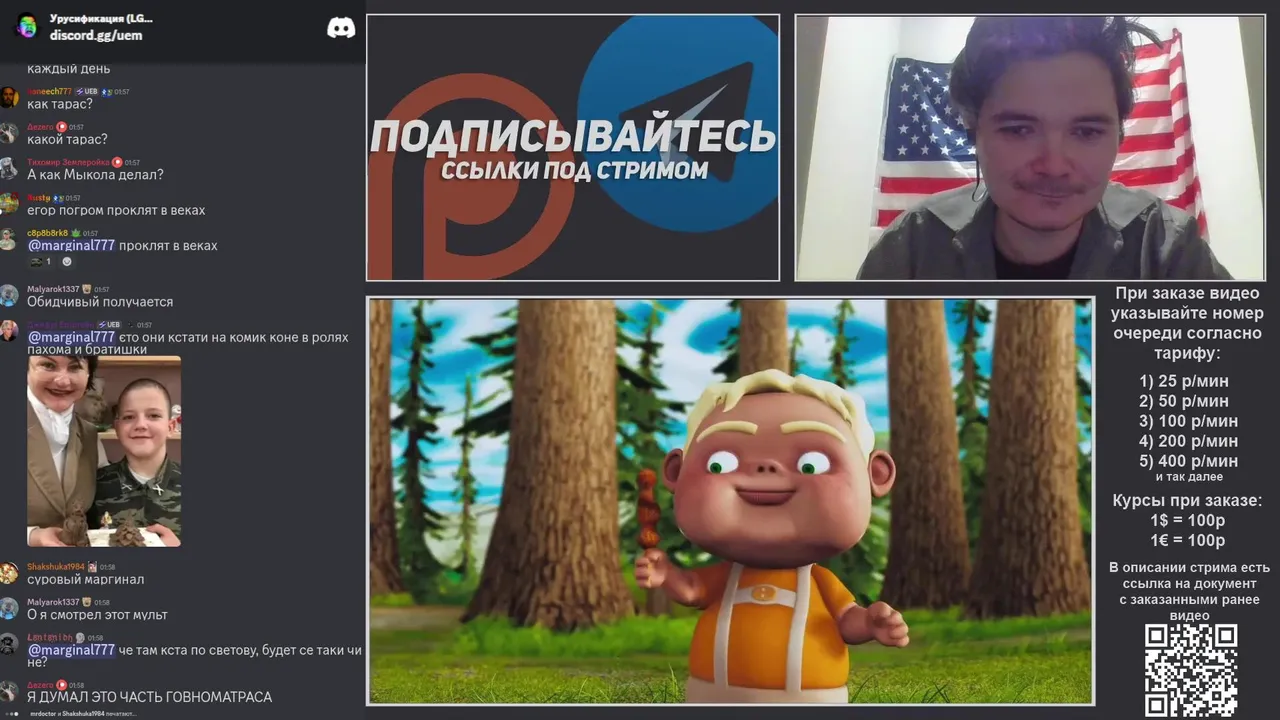
Task: Click tariff line '5) 400 р/мин'
Action: pos(1188,461)
